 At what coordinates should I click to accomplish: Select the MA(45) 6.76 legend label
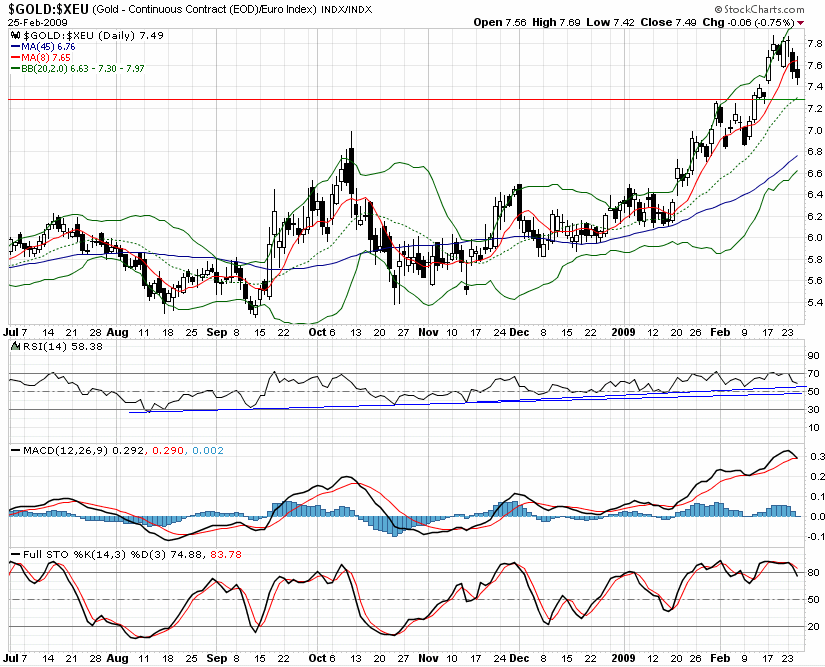48,47
